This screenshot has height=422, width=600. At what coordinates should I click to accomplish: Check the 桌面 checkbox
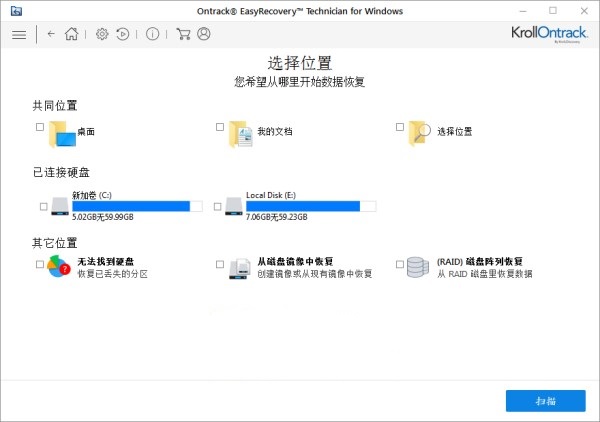click(40, 127)
